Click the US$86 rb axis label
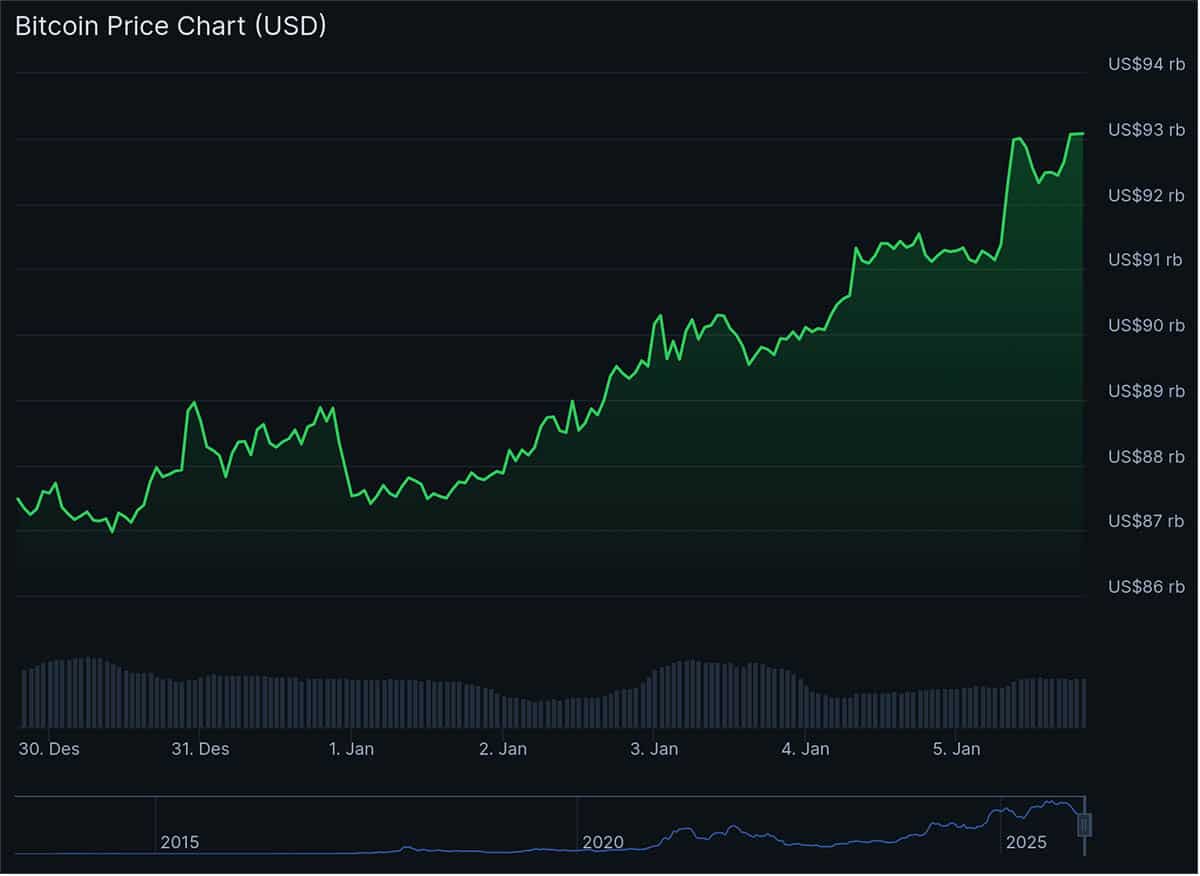Viewport: 1200px width, 876px height. [x=1146, y=587]
